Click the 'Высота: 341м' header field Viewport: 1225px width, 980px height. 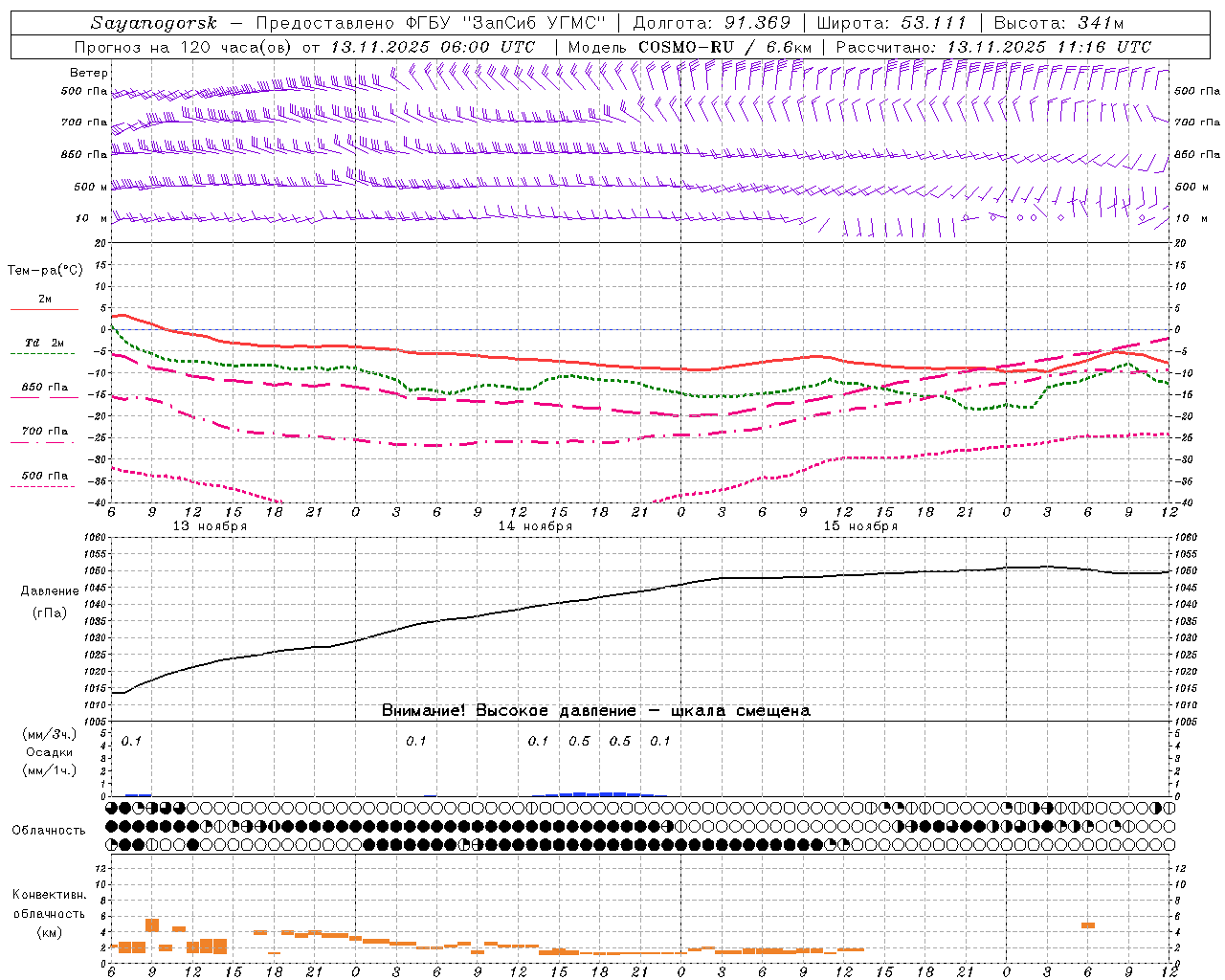coord(1059,23)
